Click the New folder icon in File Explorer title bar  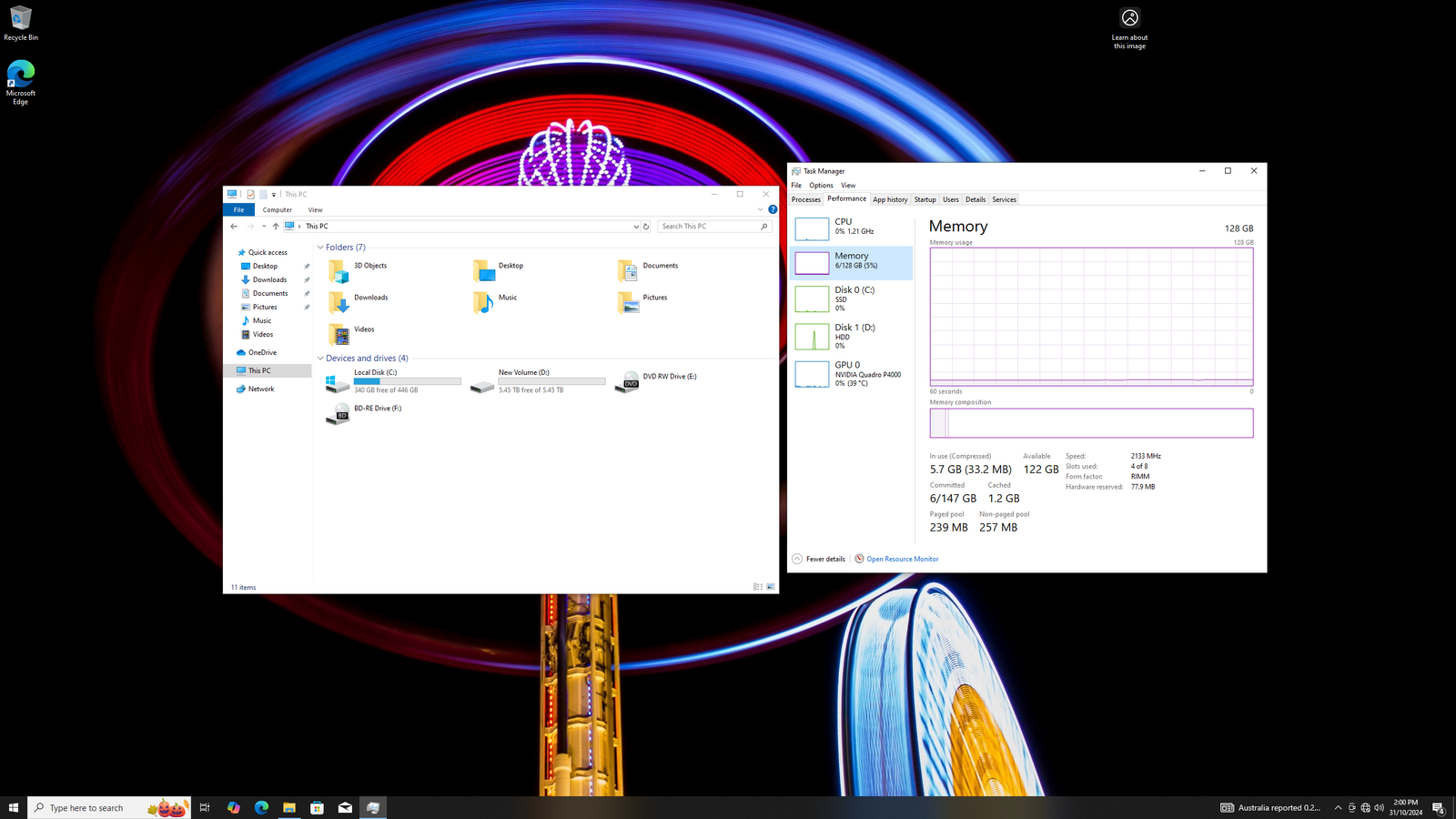pyautogui.click(x=263, y=194)
